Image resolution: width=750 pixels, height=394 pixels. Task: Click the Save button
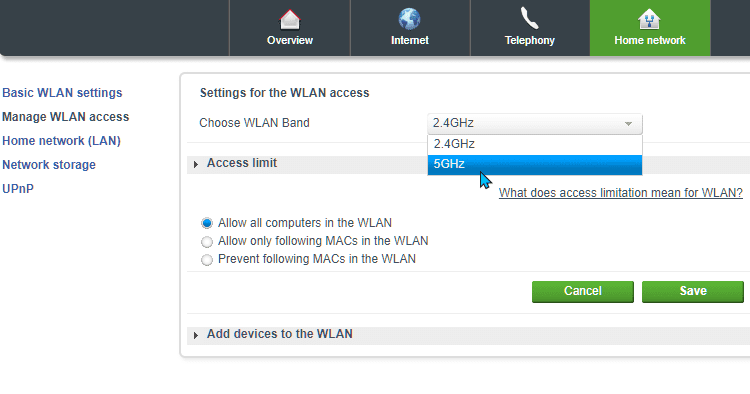693,292
